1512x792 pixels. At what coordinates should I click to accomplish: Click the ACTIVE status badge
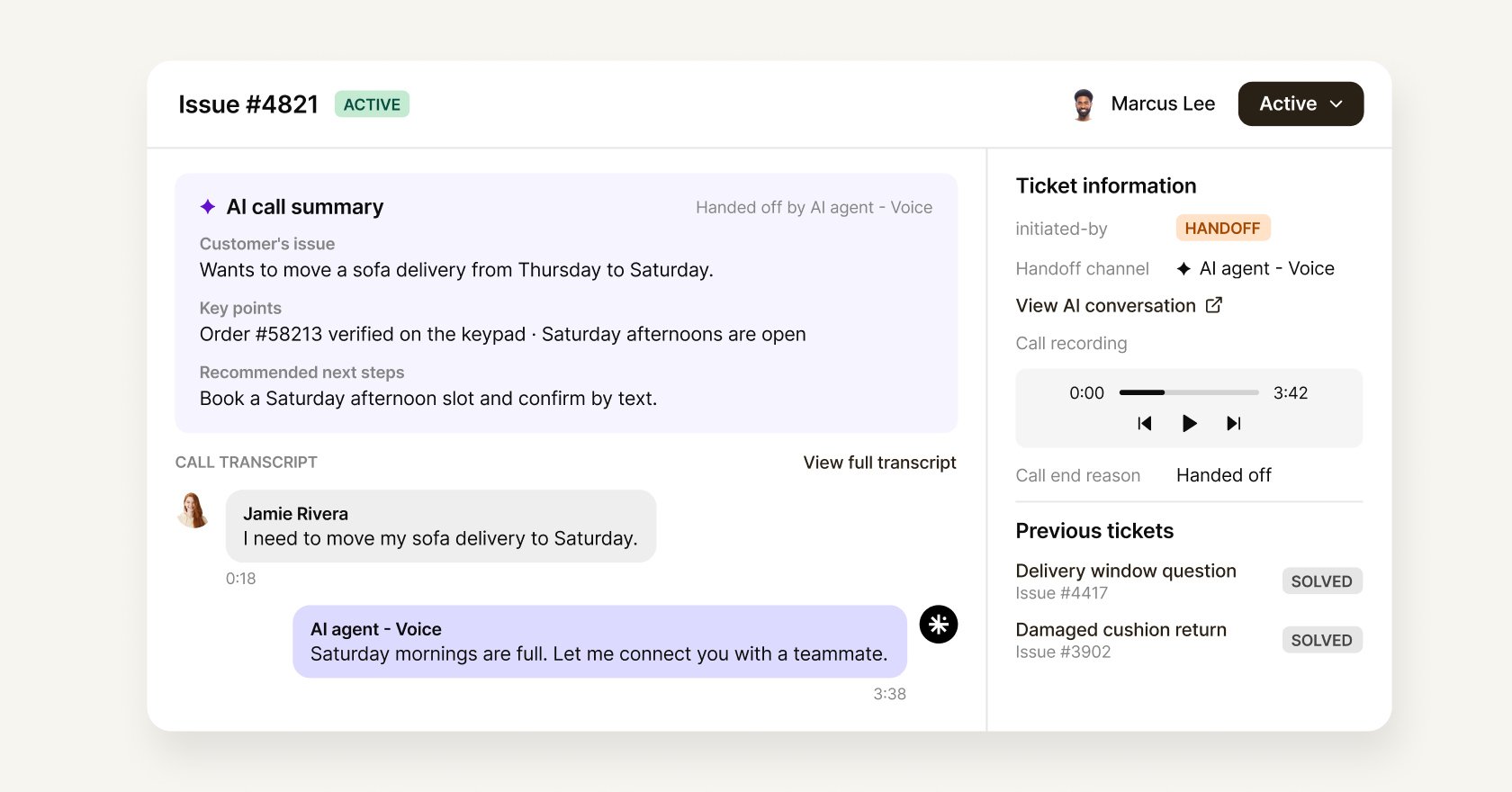372,104
